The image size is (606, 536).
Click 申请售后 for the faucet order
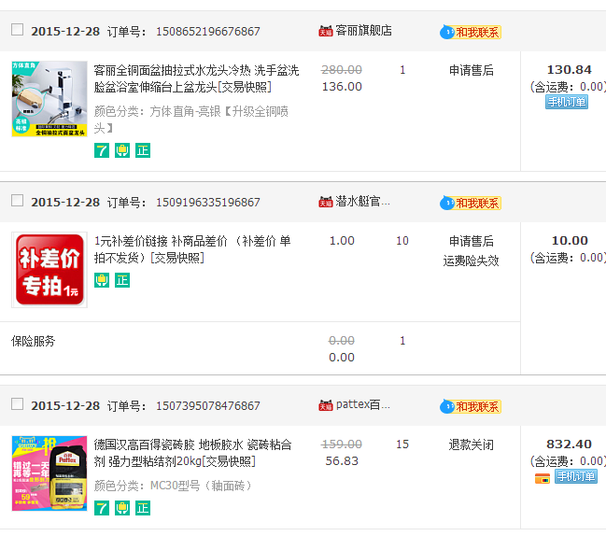[471, 70]
